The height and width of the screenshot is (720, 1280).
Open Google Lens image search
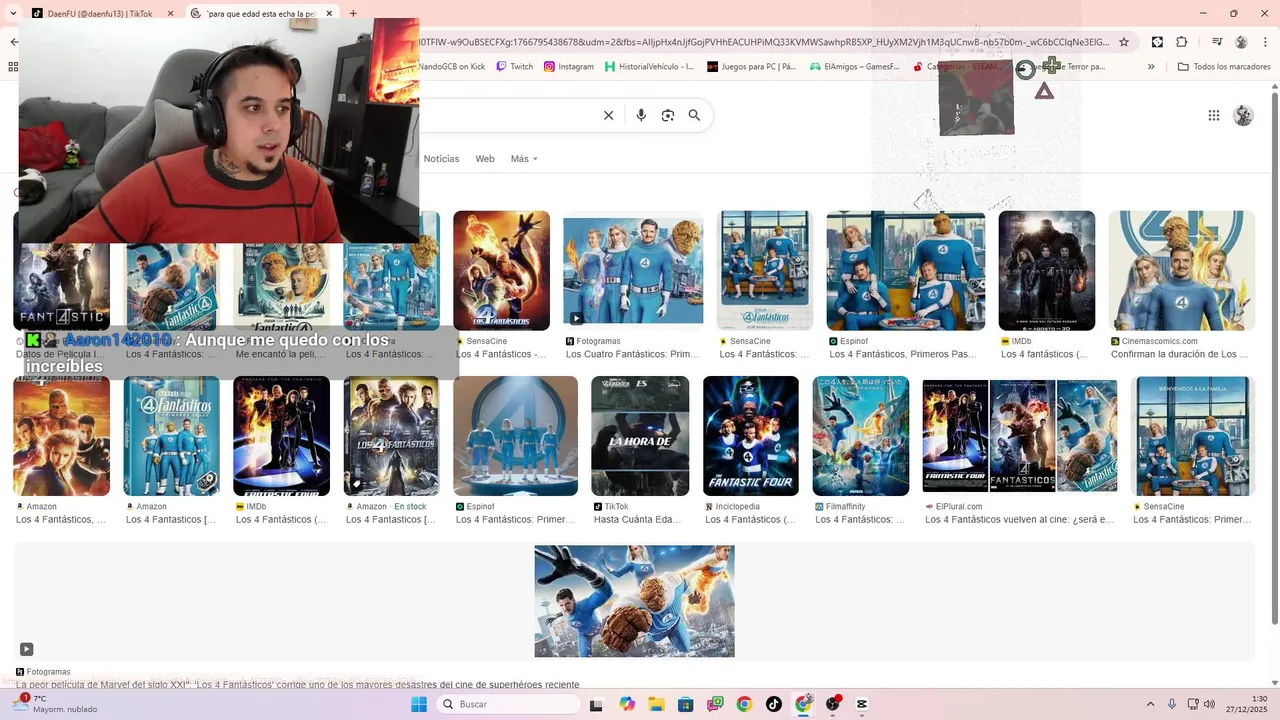(668, 115)
